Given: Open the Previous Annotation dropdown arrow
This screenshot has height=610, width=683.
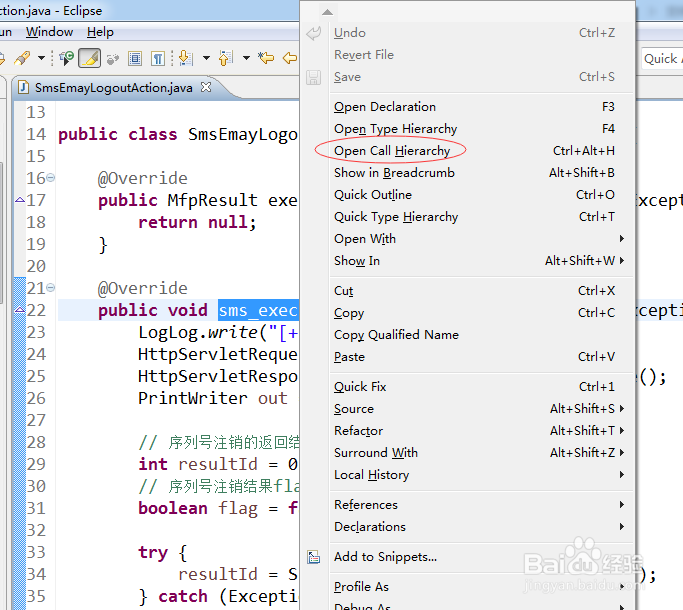Looking at the screenshot, I should click(246, 58).
